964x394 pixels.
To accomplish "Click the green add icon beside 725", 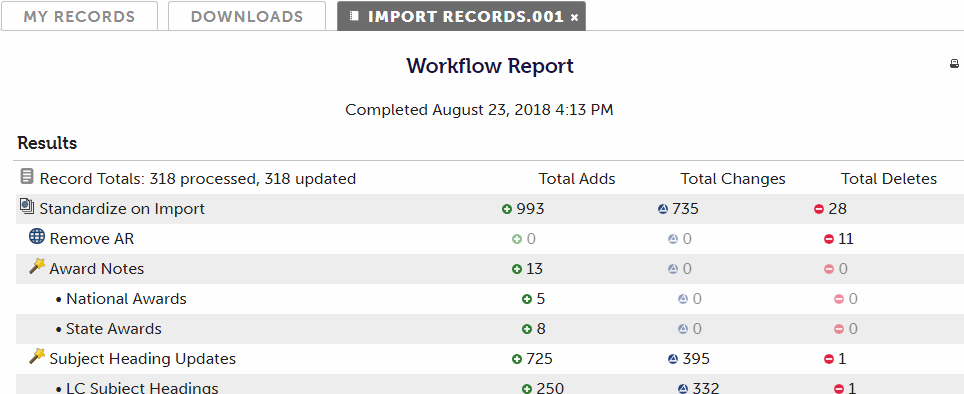I will pos(516,359).
